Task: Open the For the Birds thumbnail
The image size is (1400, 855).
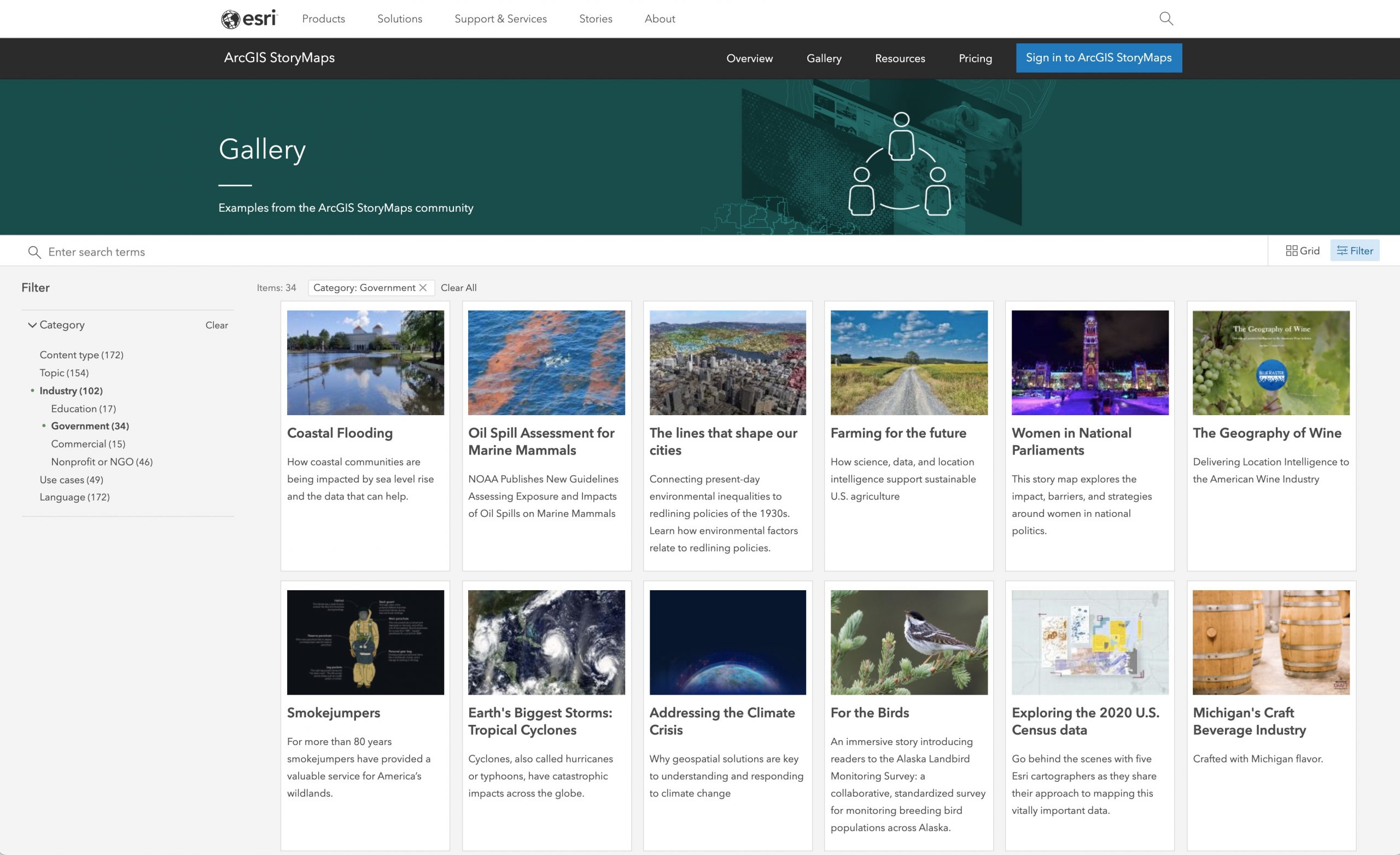Action: (x=909, y=642)
